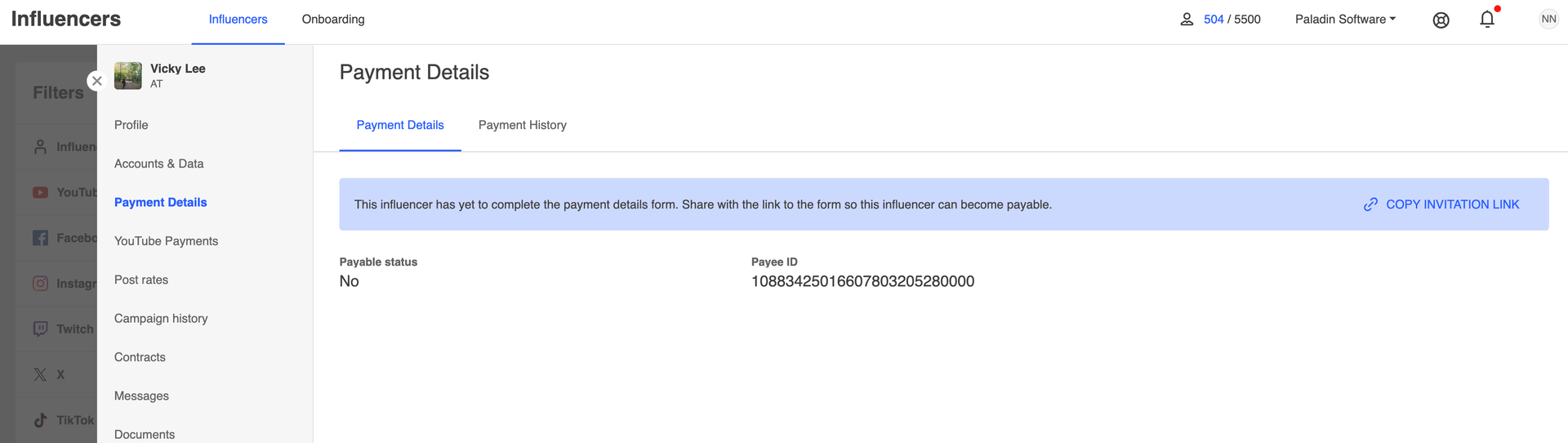
Task: Click the NN user avatar
Action: click(1548, 19)
